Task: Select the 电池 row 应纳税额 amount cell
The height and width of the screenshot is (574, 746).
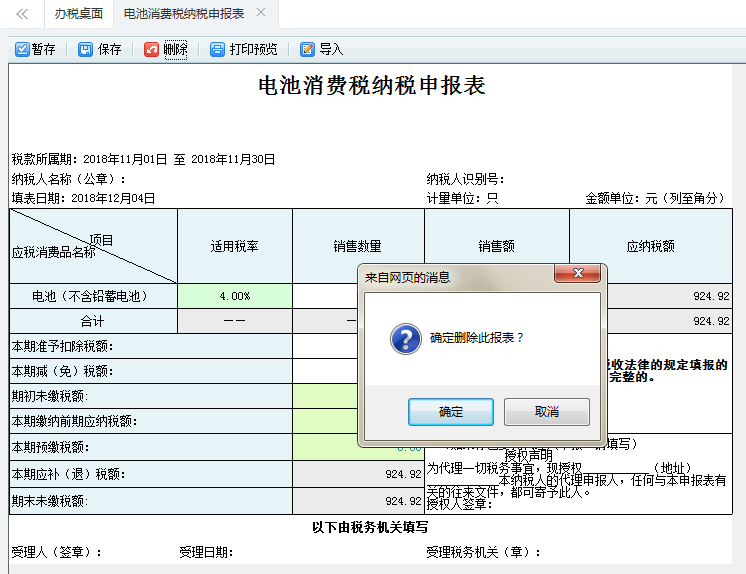Action: (669, 296)
